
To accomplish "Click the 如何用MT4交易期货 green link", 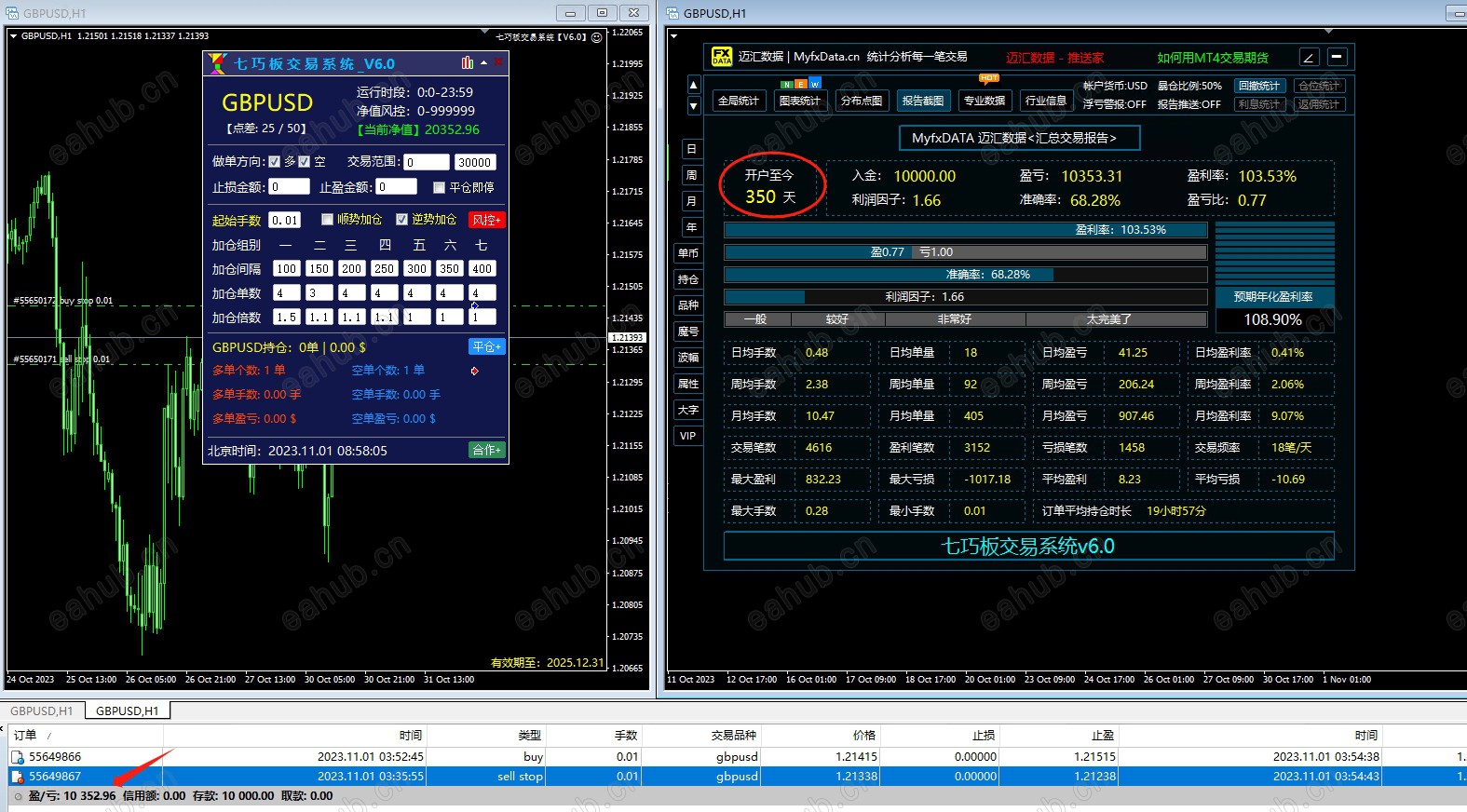I will (1213, 58).
